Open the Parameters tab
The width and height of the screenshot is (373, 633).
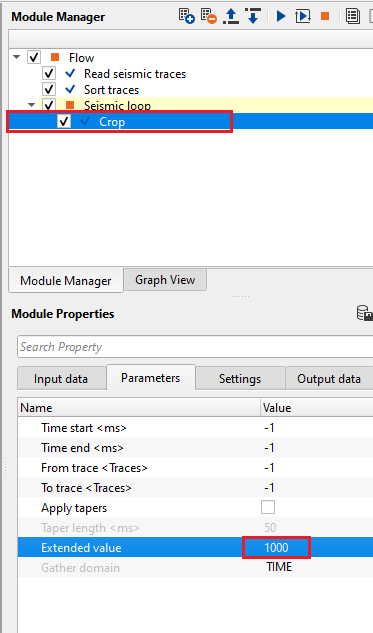[x=151, y=378]
